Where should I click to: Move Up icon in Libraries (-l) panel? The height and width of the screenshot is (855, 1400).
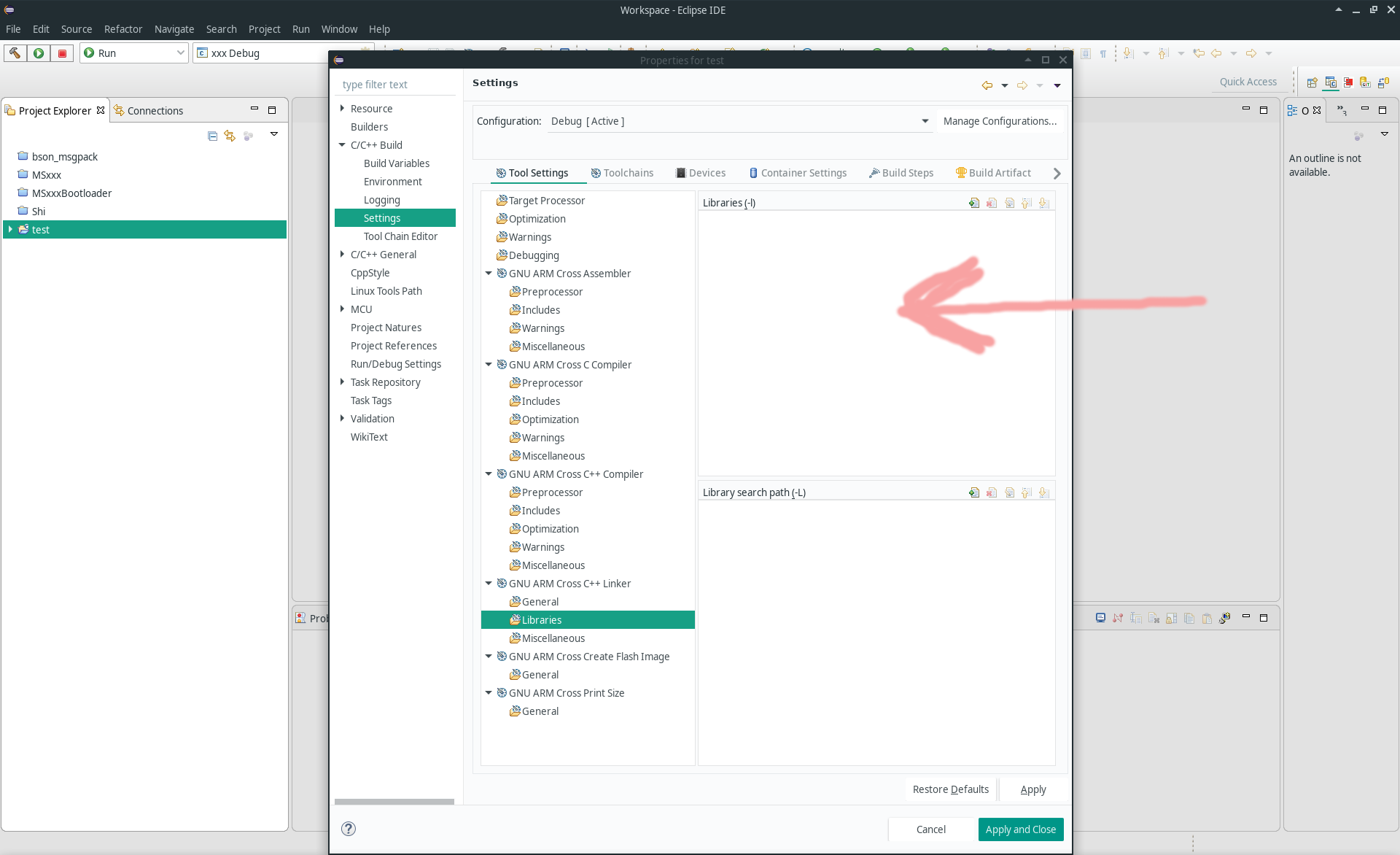pos(1027,203)
